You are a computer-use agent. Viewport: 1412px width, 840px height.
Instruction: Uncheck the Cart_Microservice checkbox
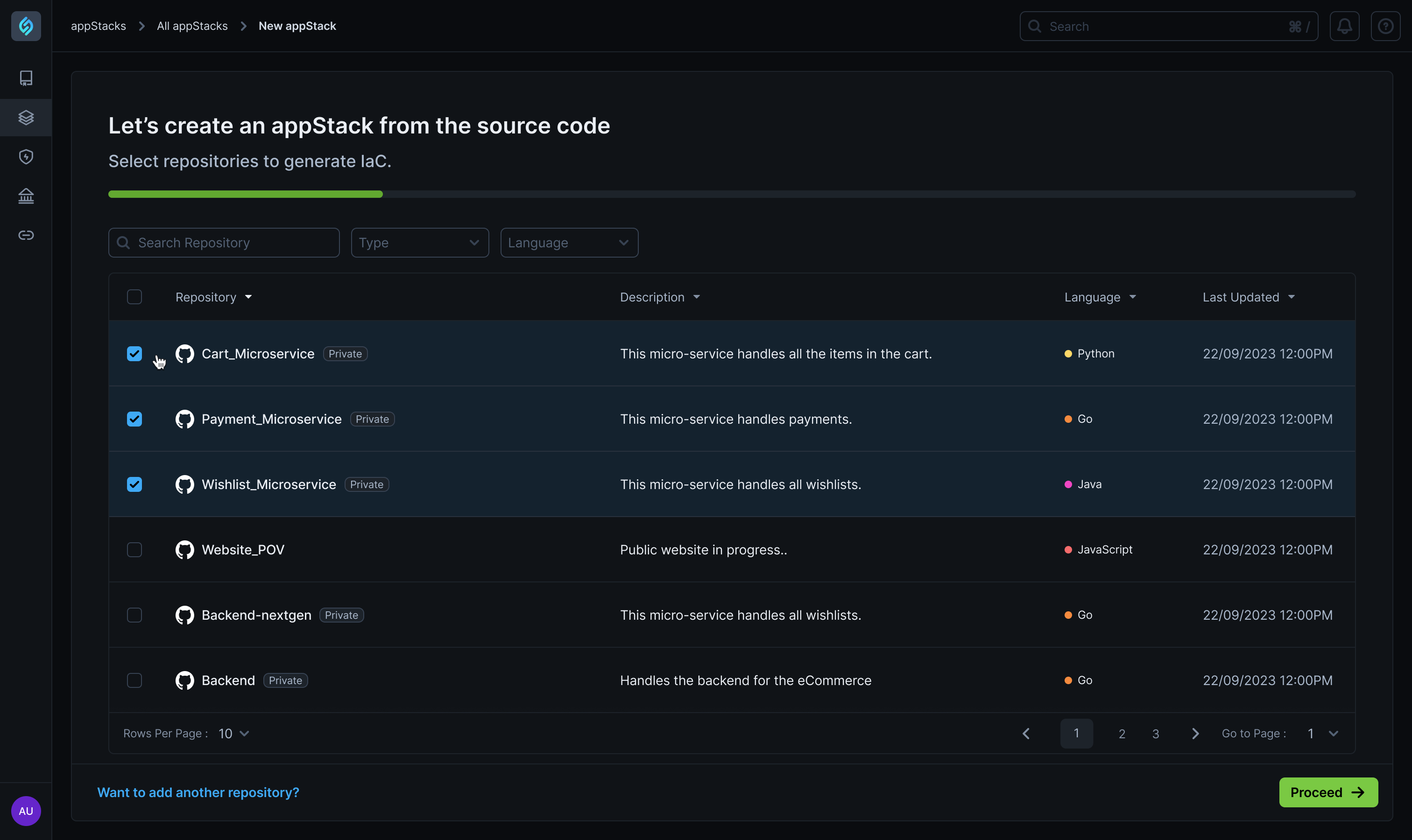pos(134,354)
